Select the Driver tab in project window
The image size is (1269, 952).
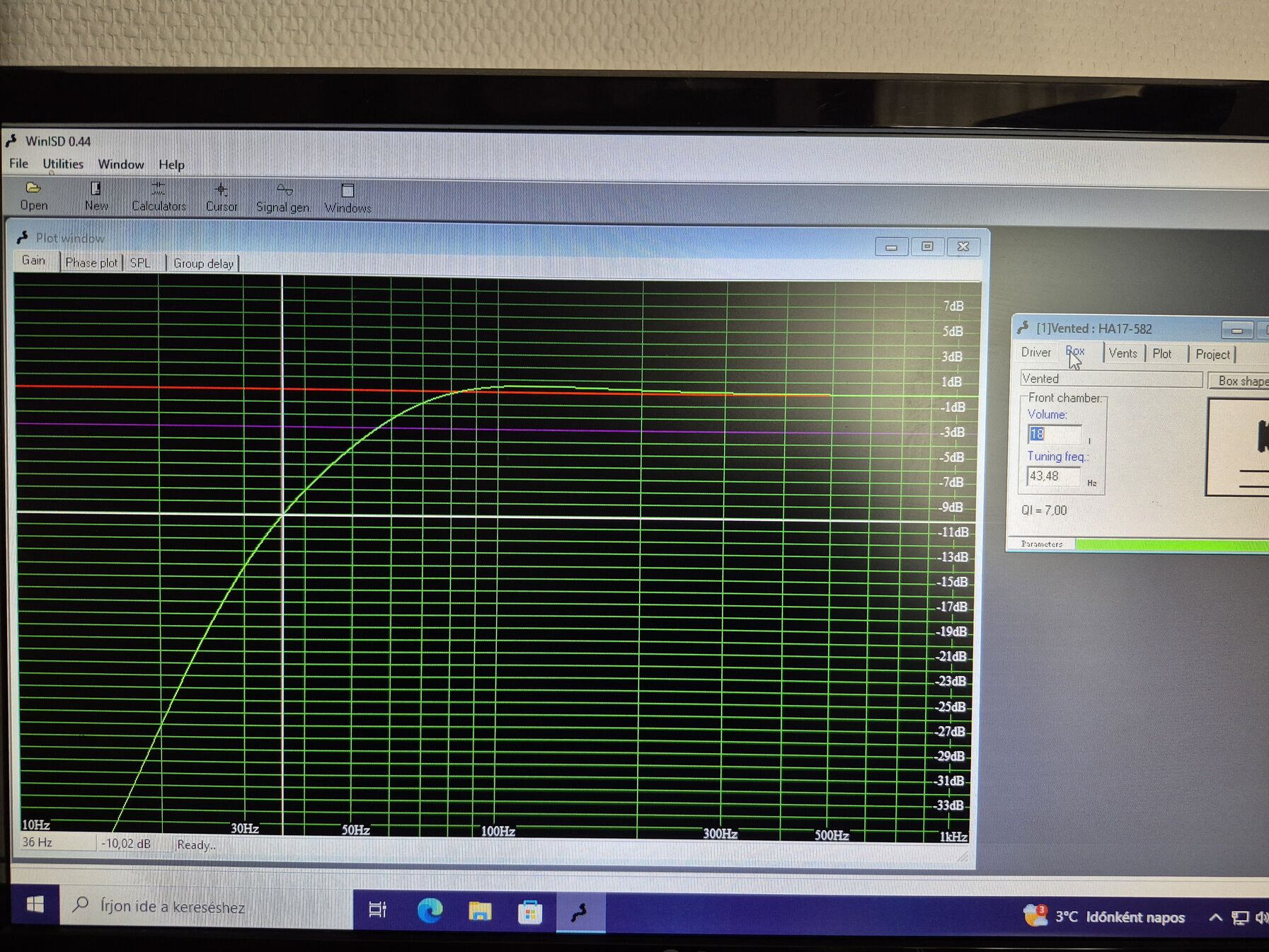click(x=1036, y=352)
